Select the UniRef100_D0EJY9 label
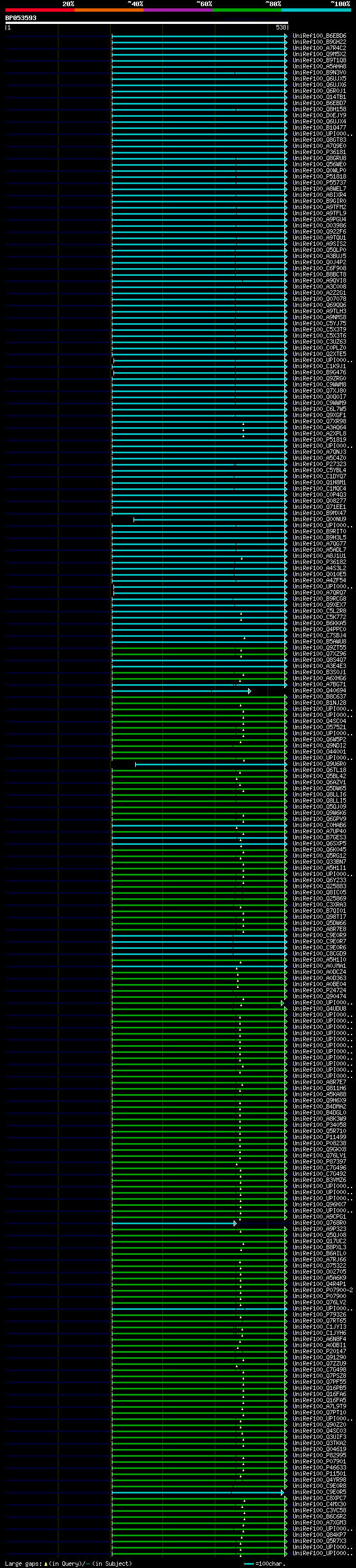 coord(319,115)
